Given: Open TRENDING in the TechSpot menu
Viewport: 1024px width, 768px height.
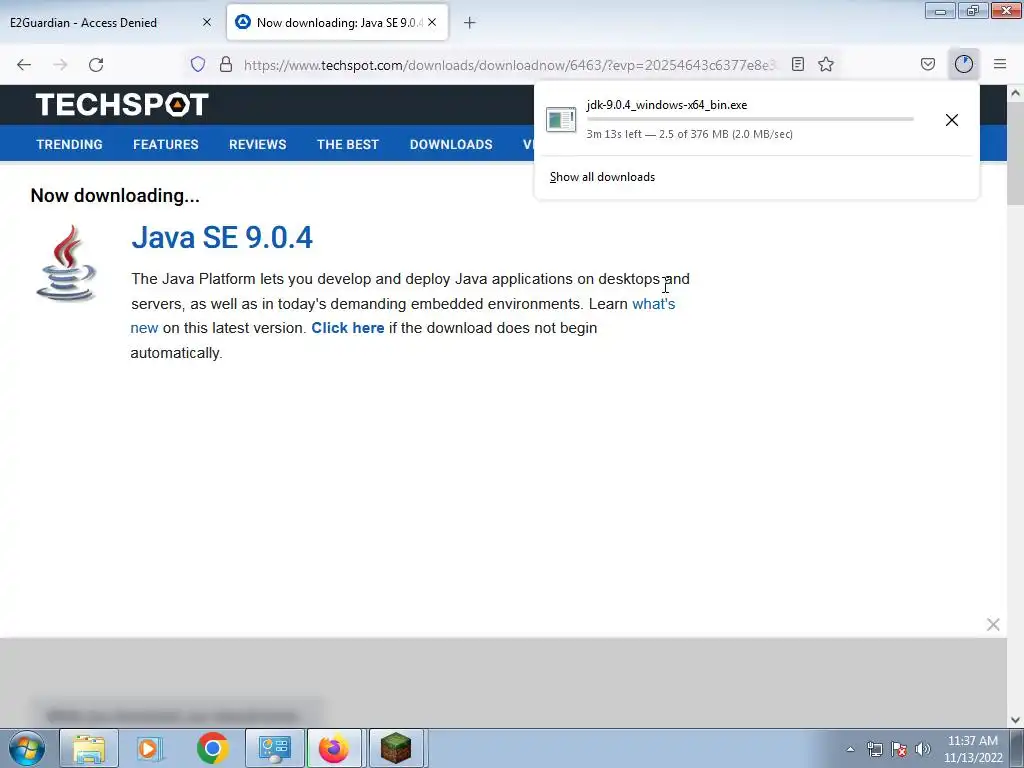Looking at the screenshot, I should 69,144.
